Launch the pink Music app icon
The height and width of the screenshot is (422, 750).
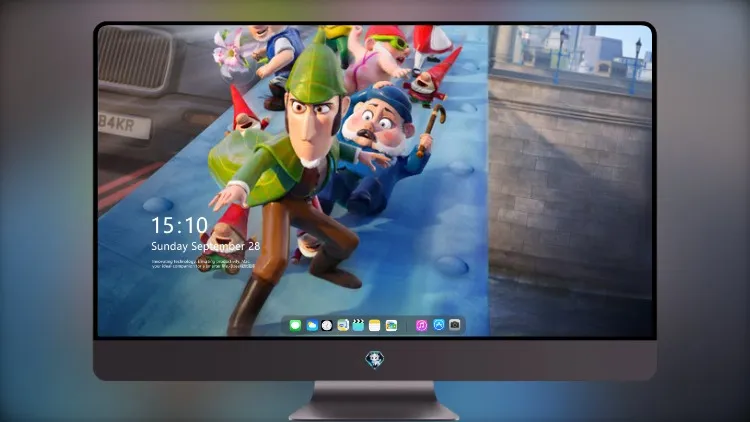click(421, 326)
